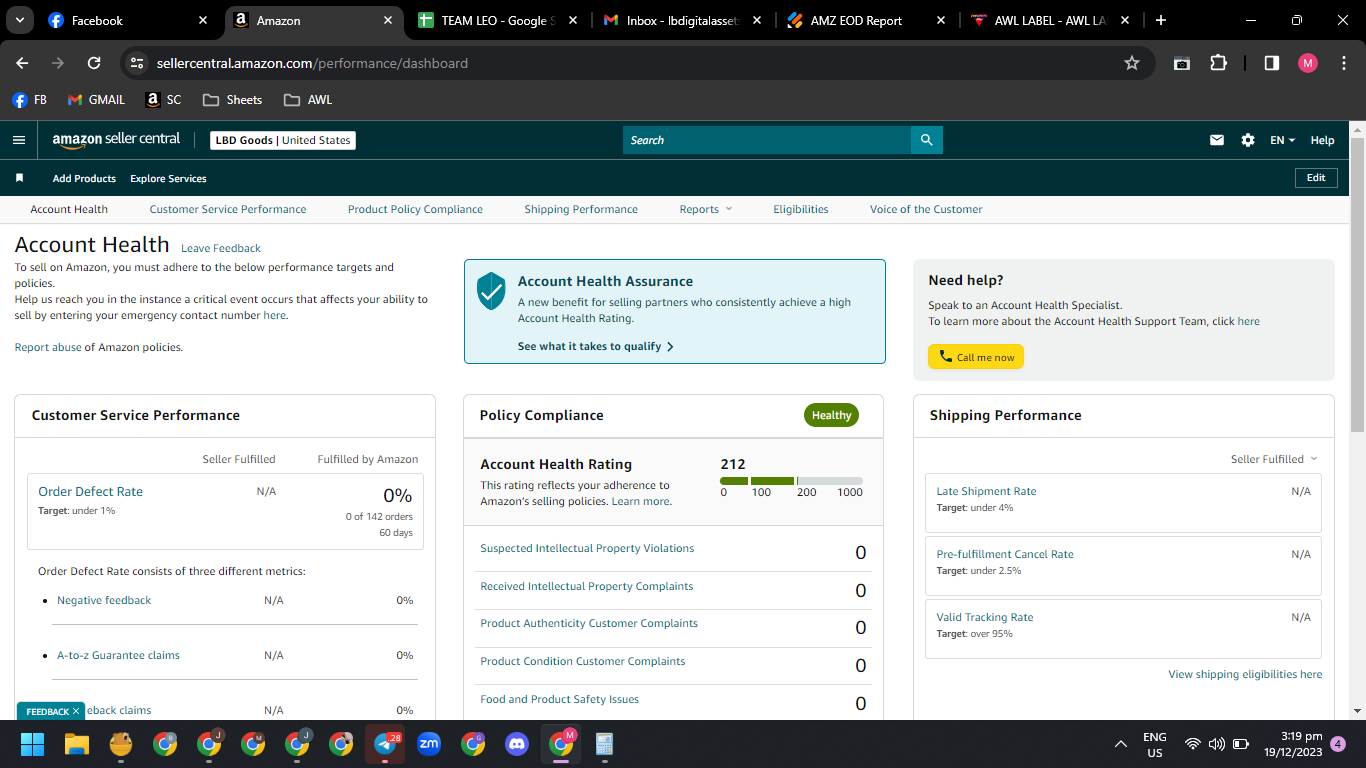
Task: Click the Edit button
Action: pyautogui.click(x=1316, y=178)
